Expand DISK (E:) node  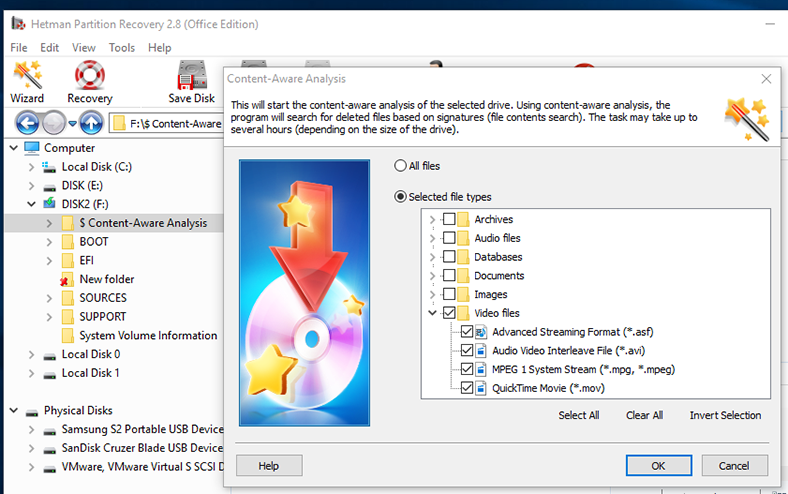(x=31, y=186)
